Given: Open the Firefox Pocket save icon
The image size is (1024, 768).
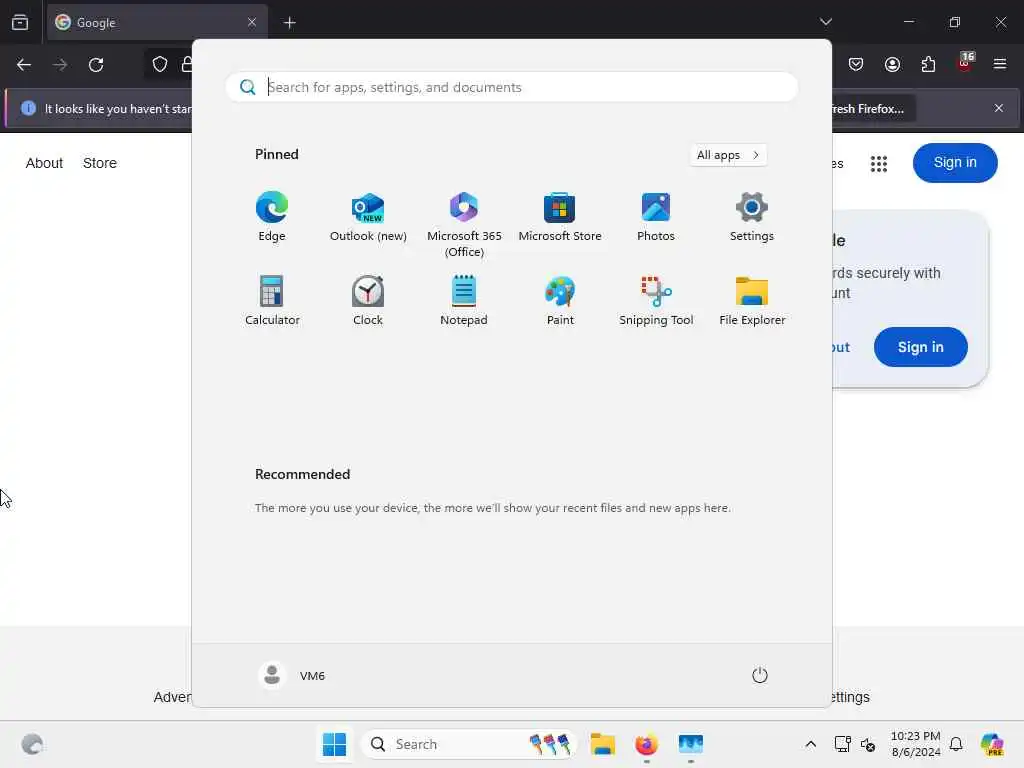Looking at the screenshot, I should pos(856,64).
